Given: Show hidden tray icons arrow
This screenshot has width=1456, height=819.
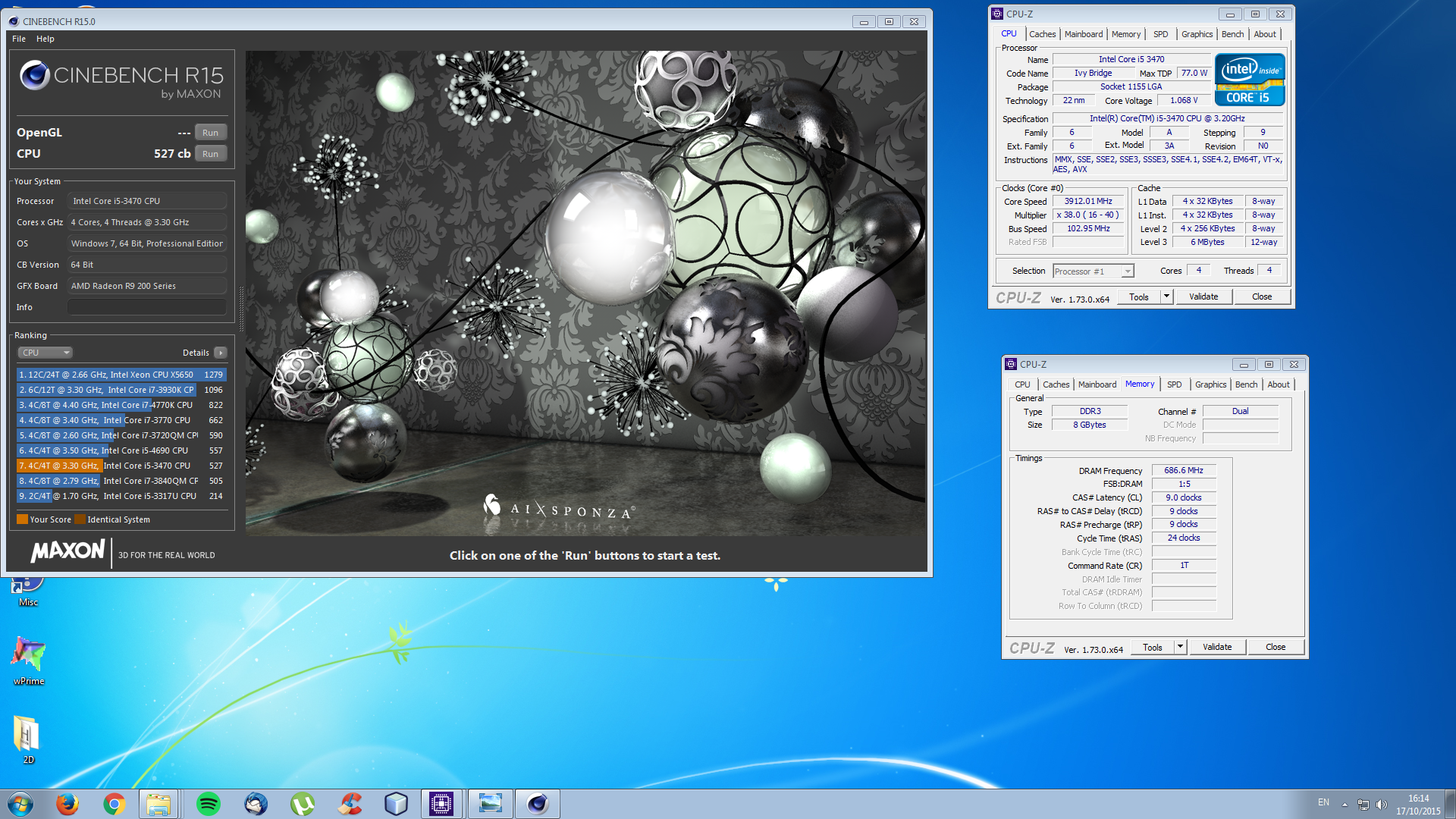Looking at the screenshot, I should point(1345,805).
